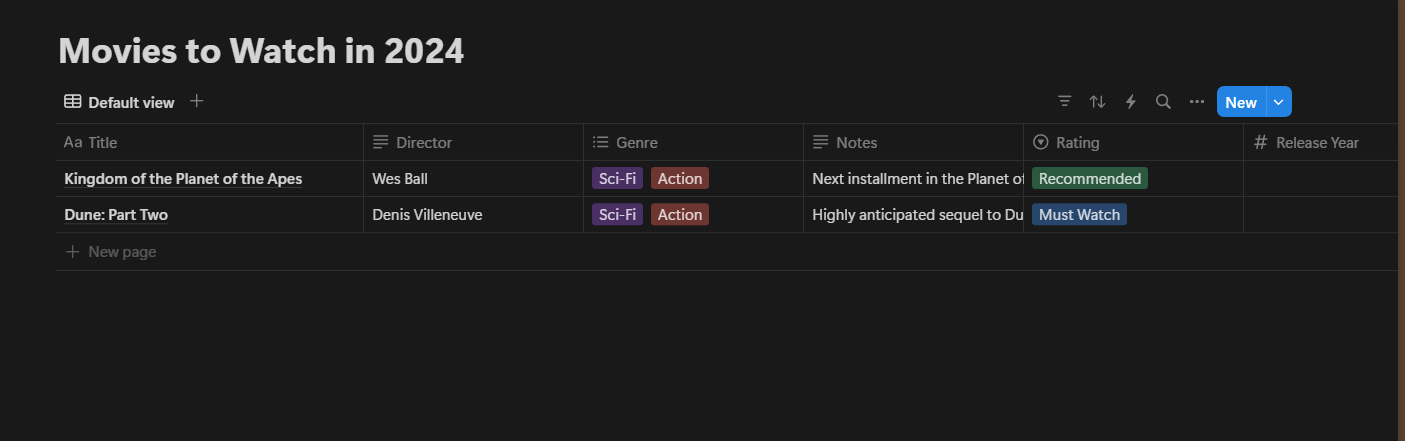Click the blue New button
Image resolution: width=1405 pixels, height=441 pixels.
coord(1241,102)
